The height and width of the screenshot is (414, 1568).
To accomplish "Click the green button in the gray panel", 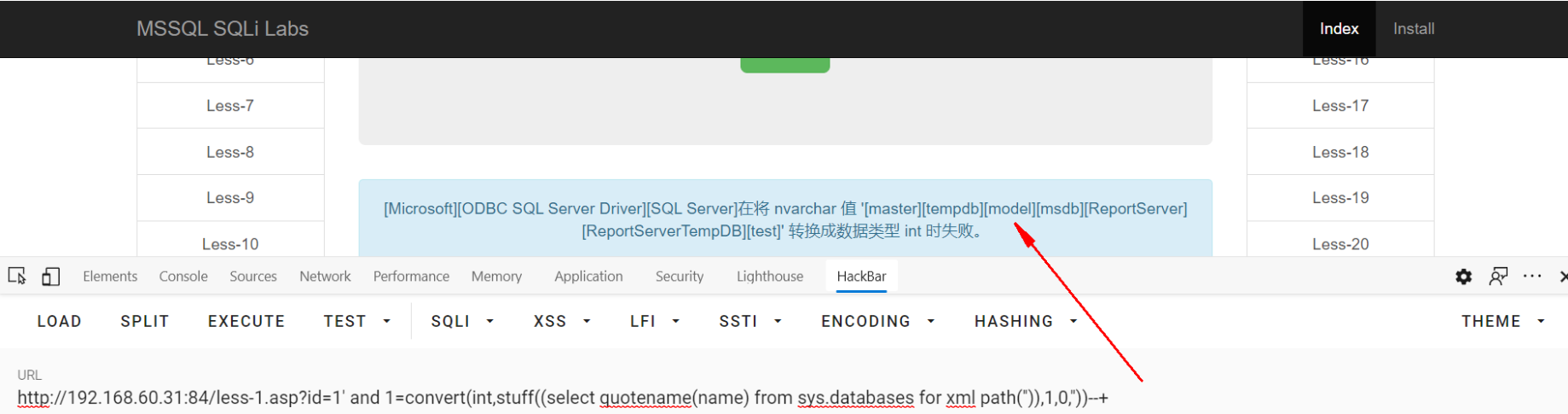I will pos(784,65).
